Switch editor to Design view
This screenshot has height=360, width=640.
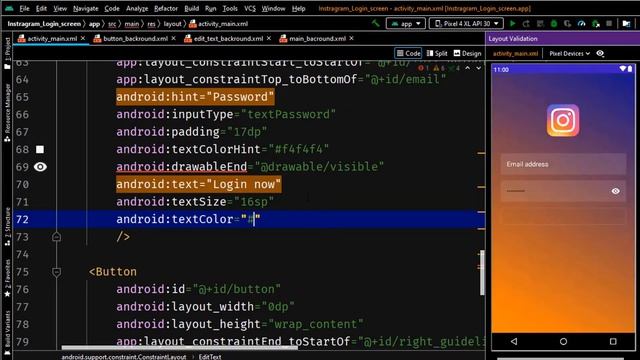(x=467, y=53)
